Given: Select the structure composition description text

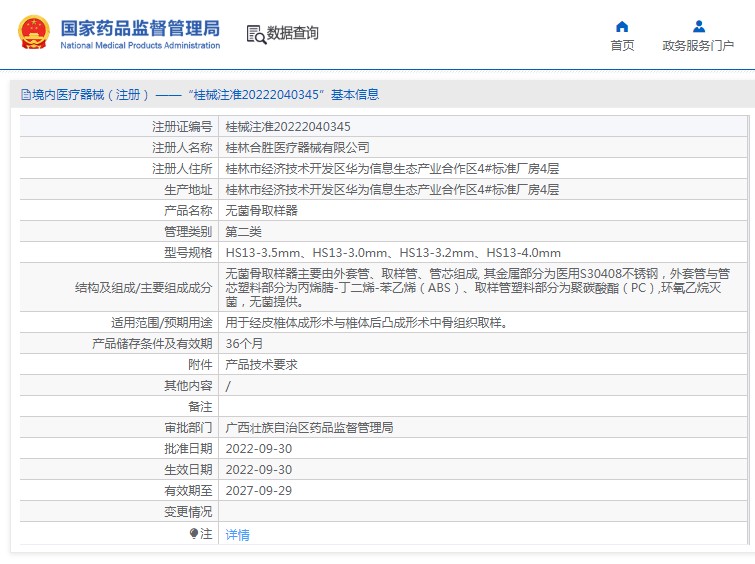Looking at the screenshot, I should click(478, 288).
